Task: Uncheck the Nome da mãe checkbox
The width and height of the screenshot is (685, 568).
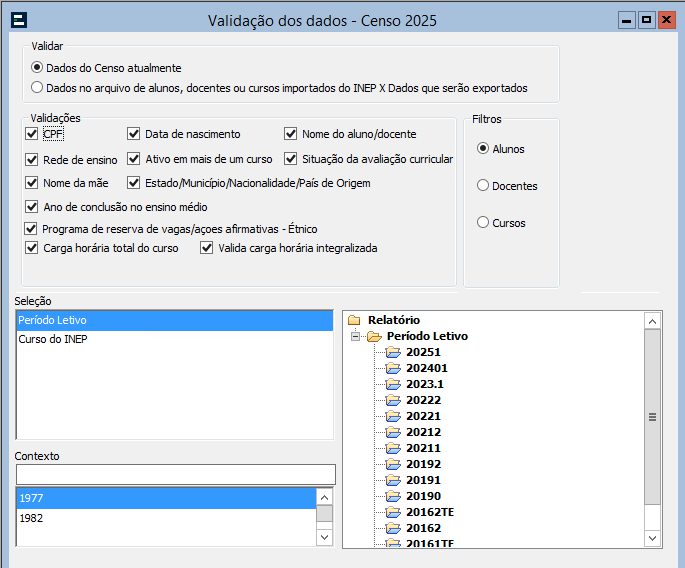Action: [31, 183]
